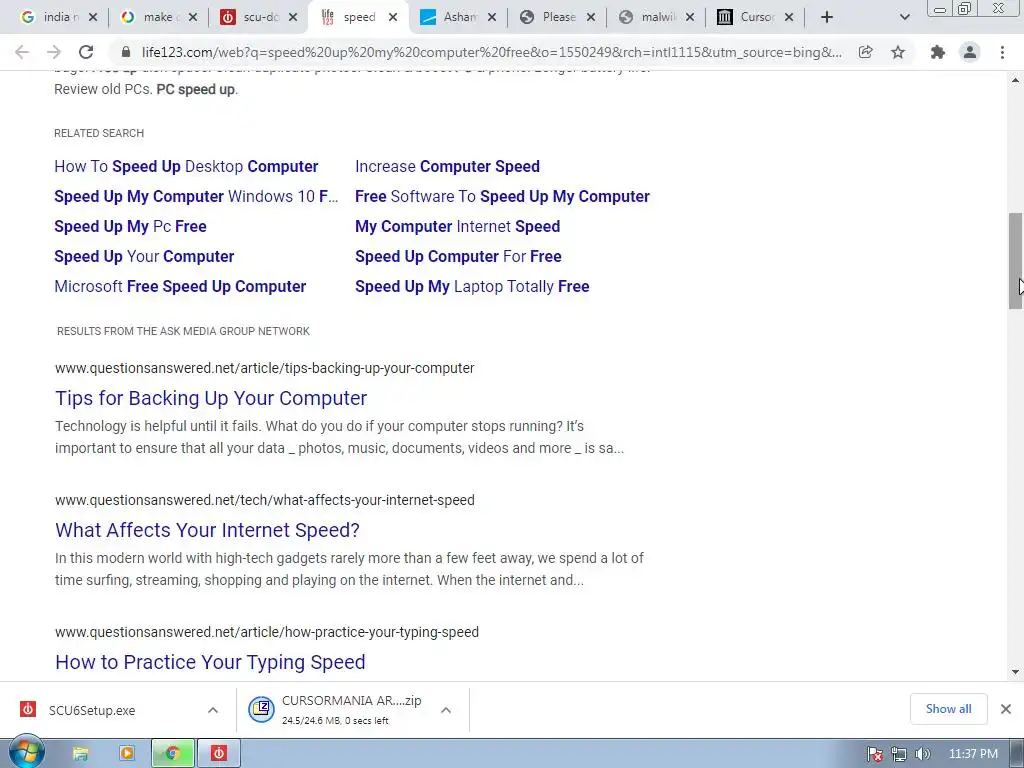The width and height of the screenshot is (1024, 768).
Task: Close the 'india' Google tab
Action: pyautogui.click(x=93, y=17)
